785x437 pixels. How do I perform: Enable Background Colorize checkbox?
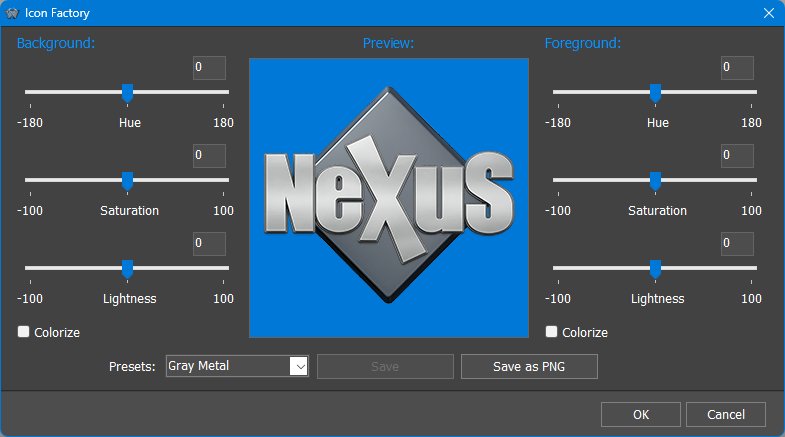(23, 331)
